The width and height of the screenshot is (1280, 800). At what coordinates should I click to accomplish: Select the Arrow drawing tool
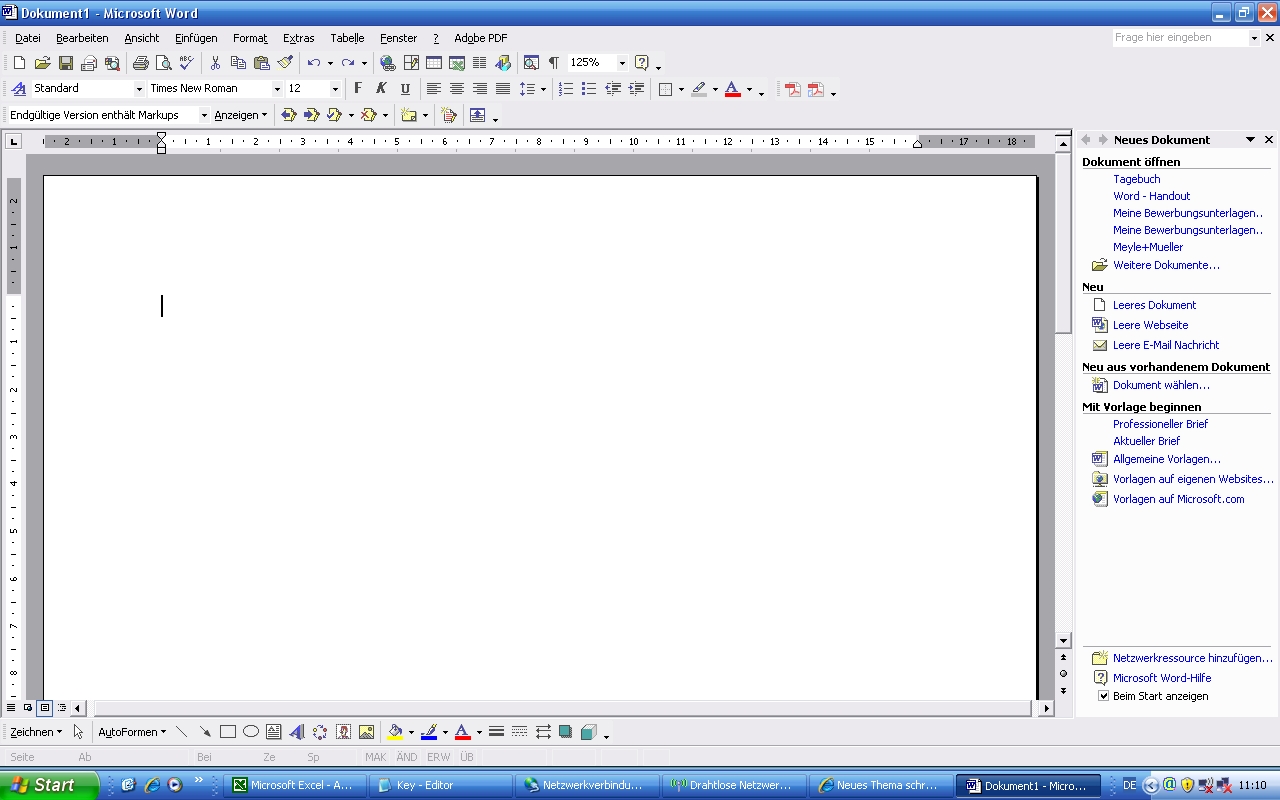pyautogui.click(x=205, y=732)
